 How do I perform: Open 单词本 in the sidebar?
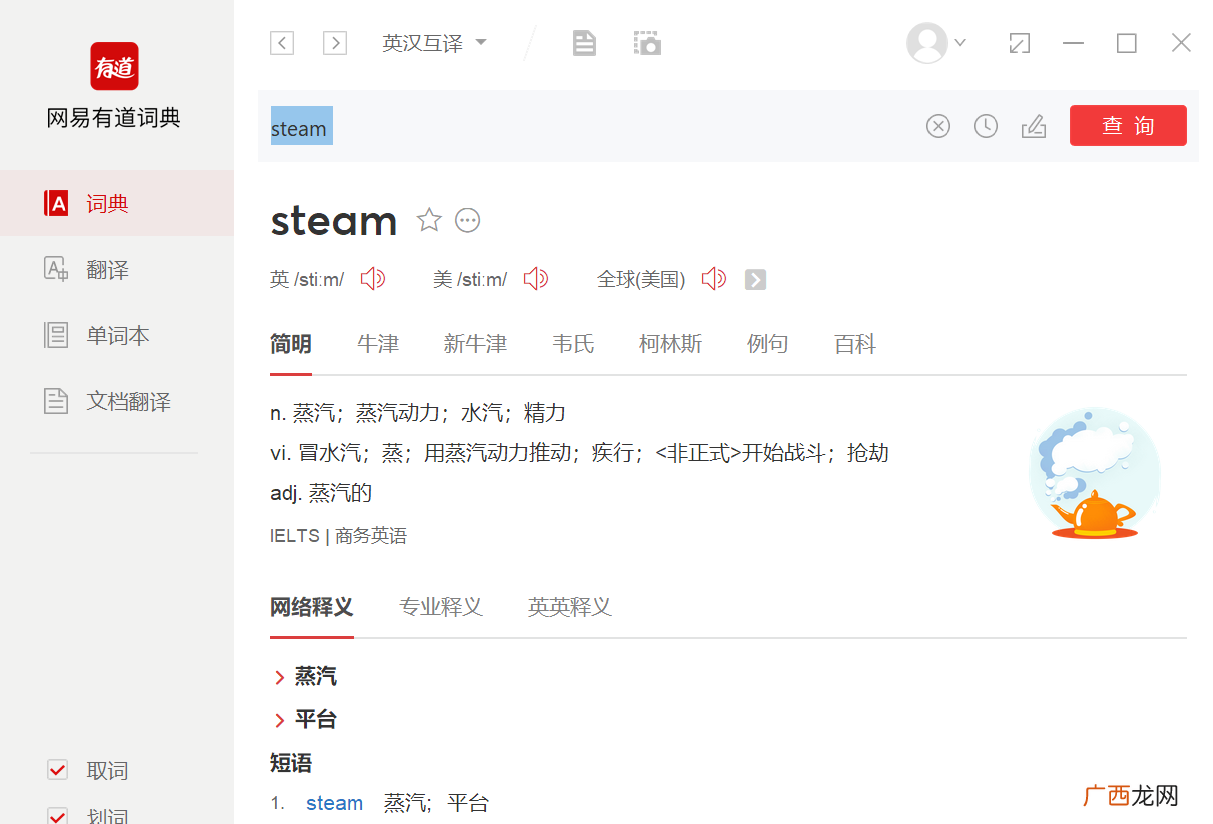(x=117, y=335)
